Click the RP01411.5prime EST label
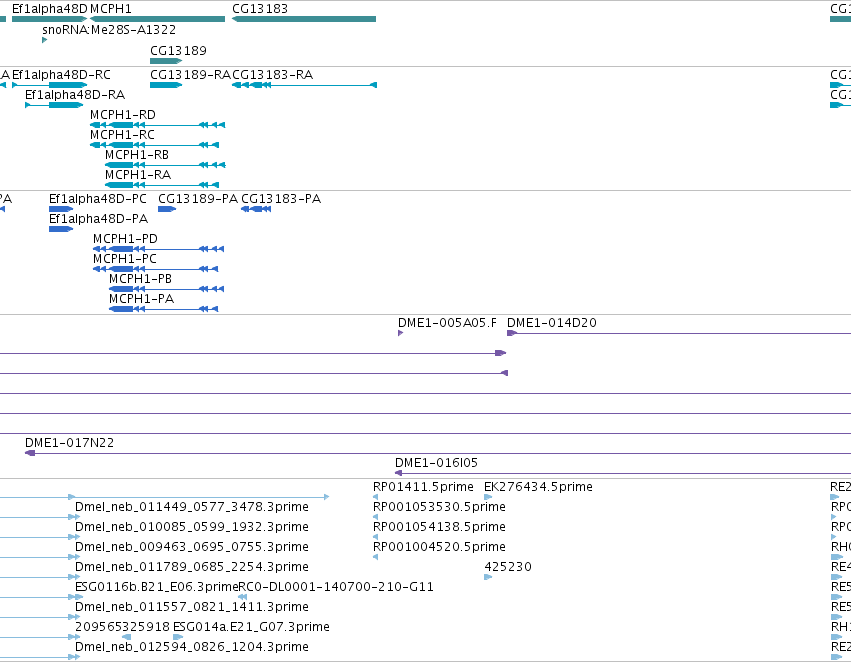Screen dimensions: 851x662 coord(423,487)
